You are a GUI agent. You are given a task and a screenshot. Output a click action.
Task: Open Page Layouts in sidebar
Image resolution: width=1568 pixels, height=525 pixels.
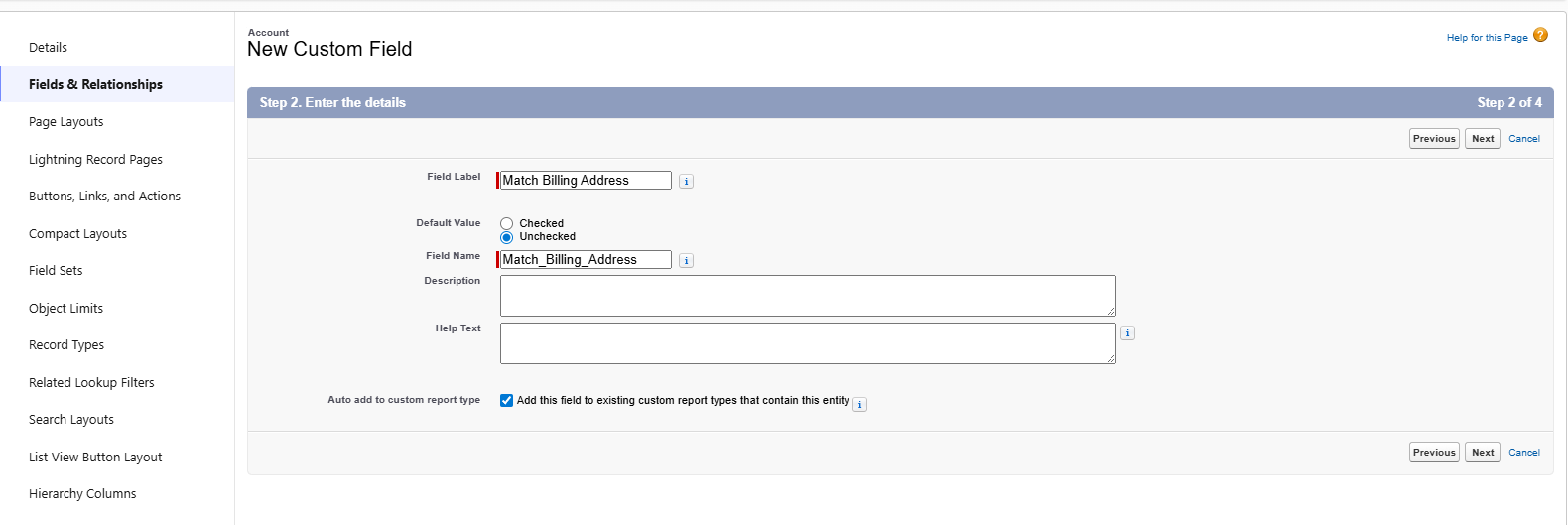[x=66, y=122]
